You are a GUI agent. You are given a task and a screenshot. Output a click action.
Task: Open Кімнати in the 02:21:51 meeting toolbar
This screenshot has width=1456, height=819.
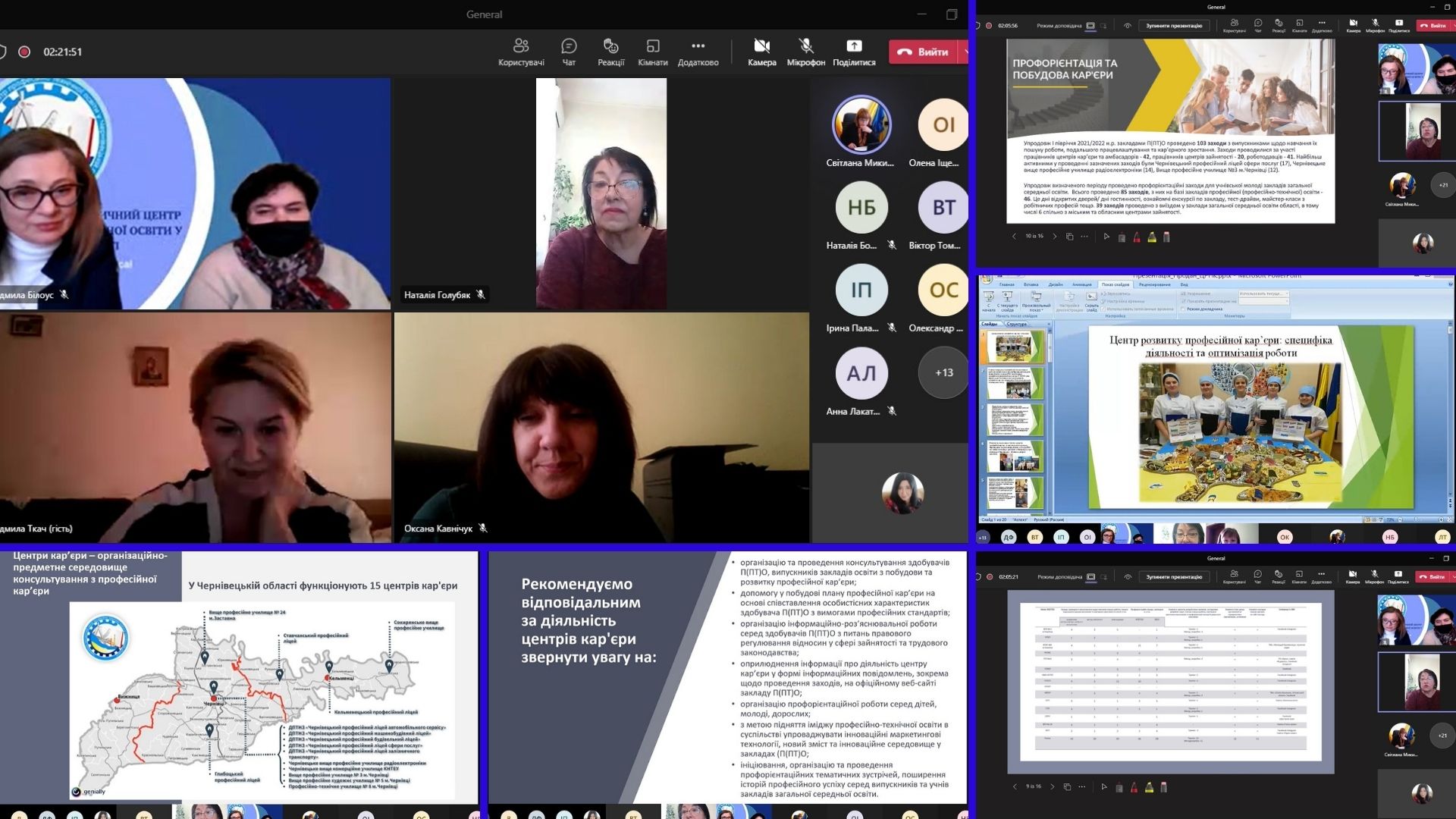pyautogui.click(x=652, y=47)
